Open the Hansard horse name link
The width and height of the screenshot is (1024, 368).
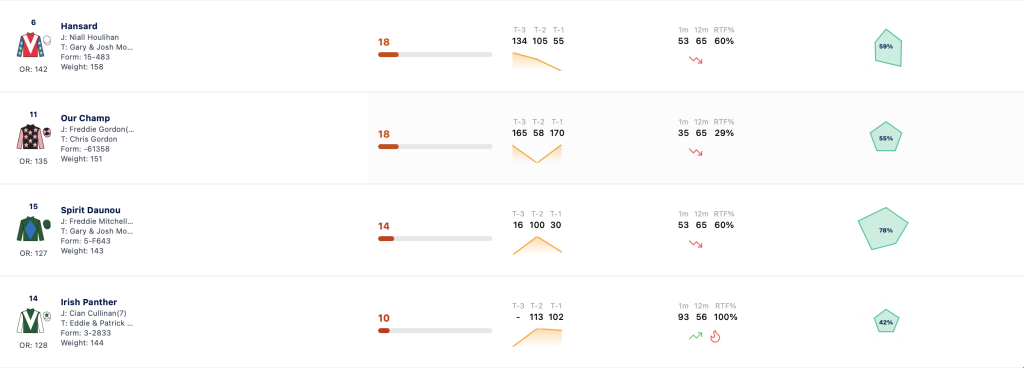point(79,26)
